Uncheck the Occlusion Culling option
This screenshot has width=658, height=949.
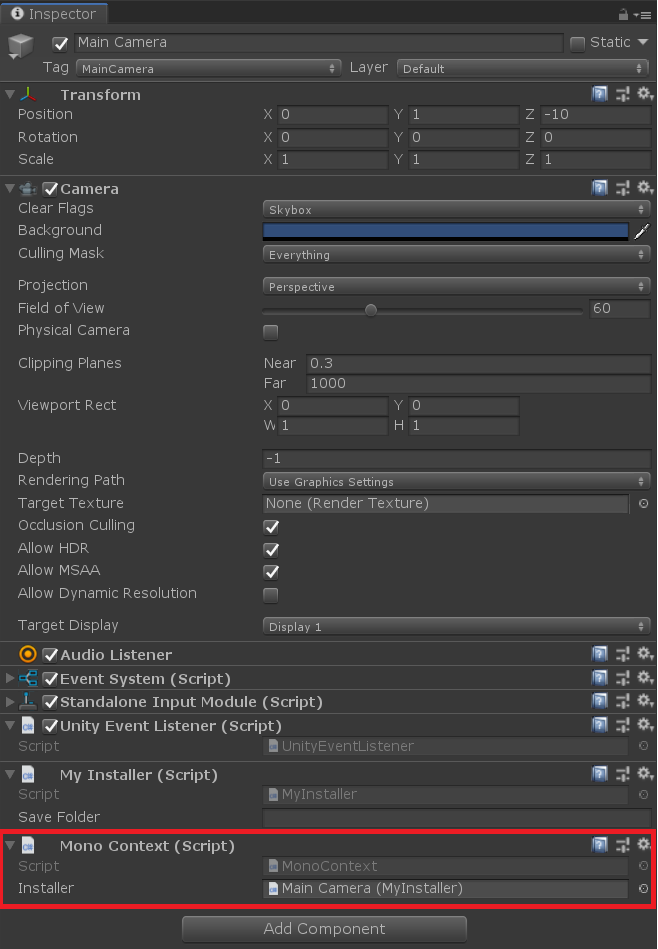[x=271, y=527]
